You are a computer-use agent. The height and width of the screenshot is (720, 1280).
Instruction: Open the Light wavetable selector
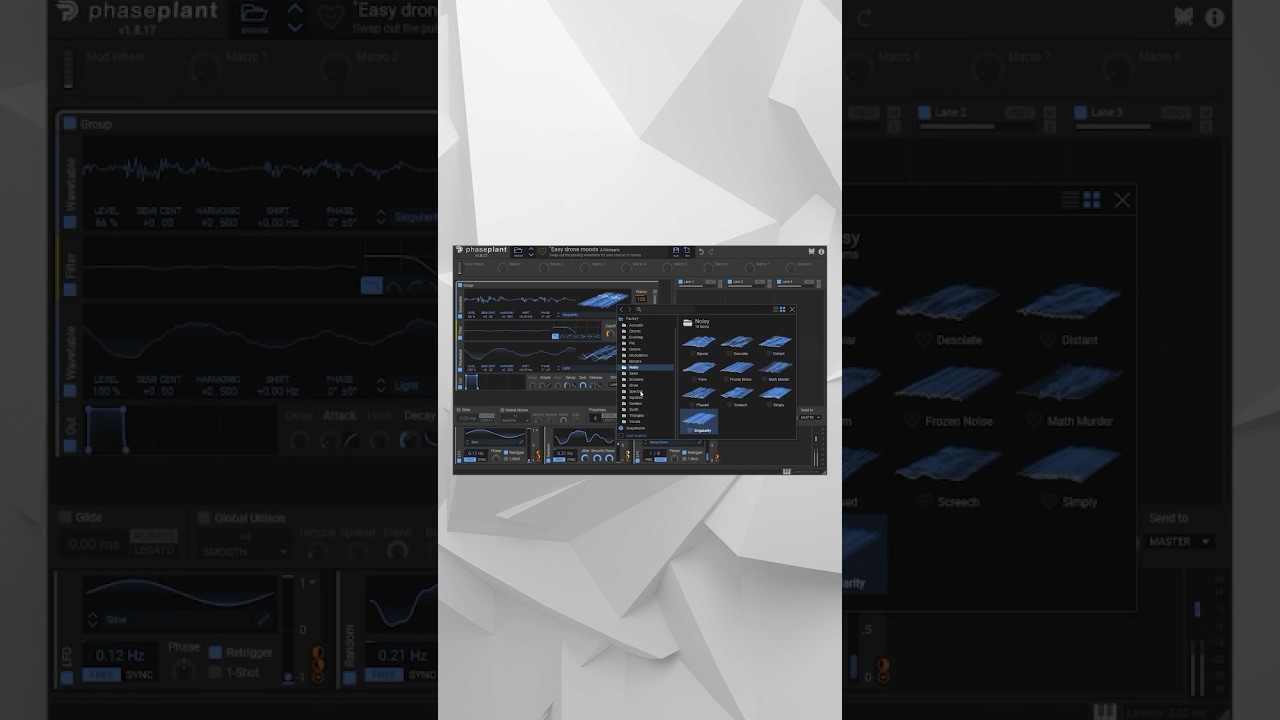tap(586, 368)
